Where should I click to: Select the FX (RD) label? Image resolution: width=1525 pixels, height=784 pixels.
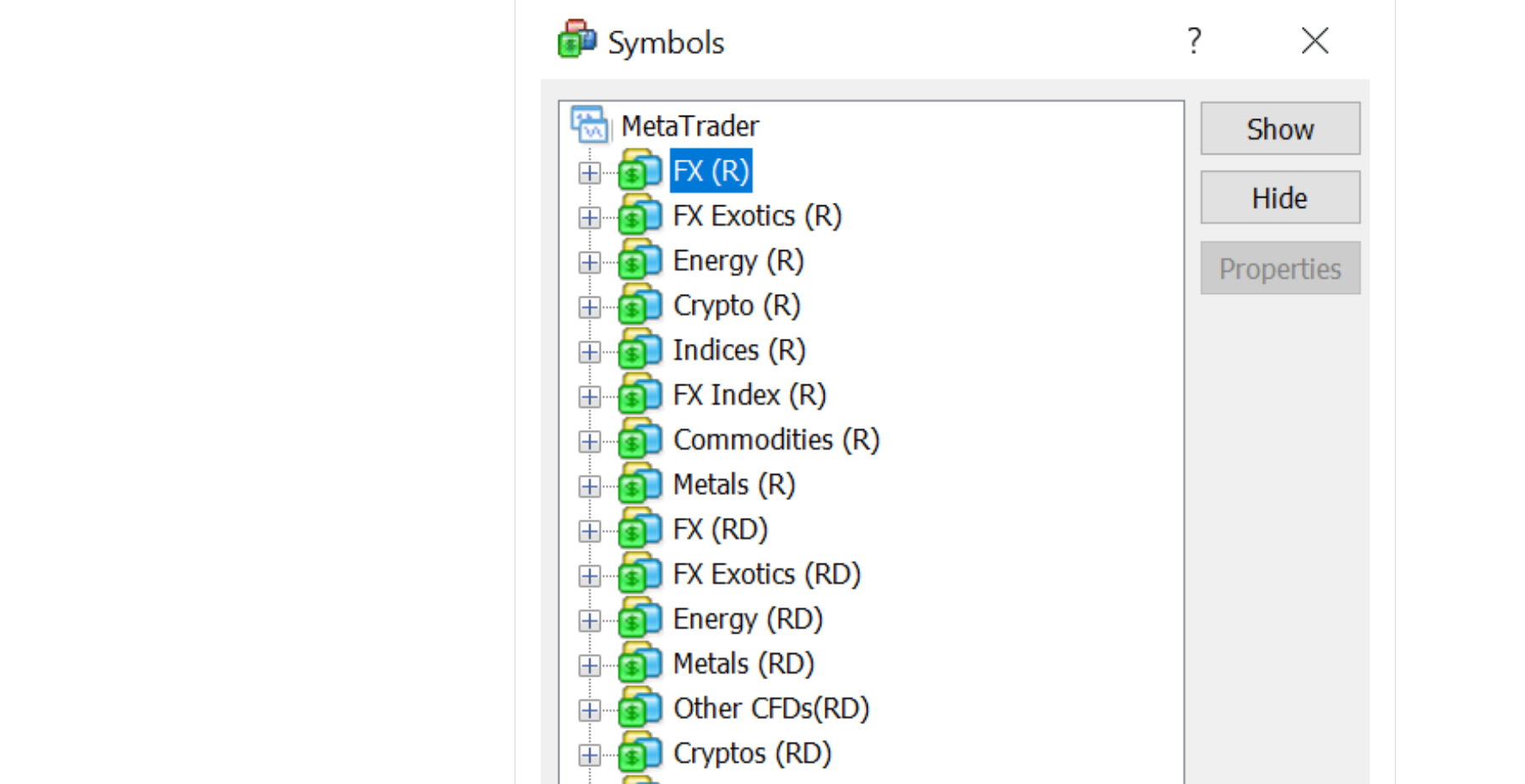[x=721, y=529]
